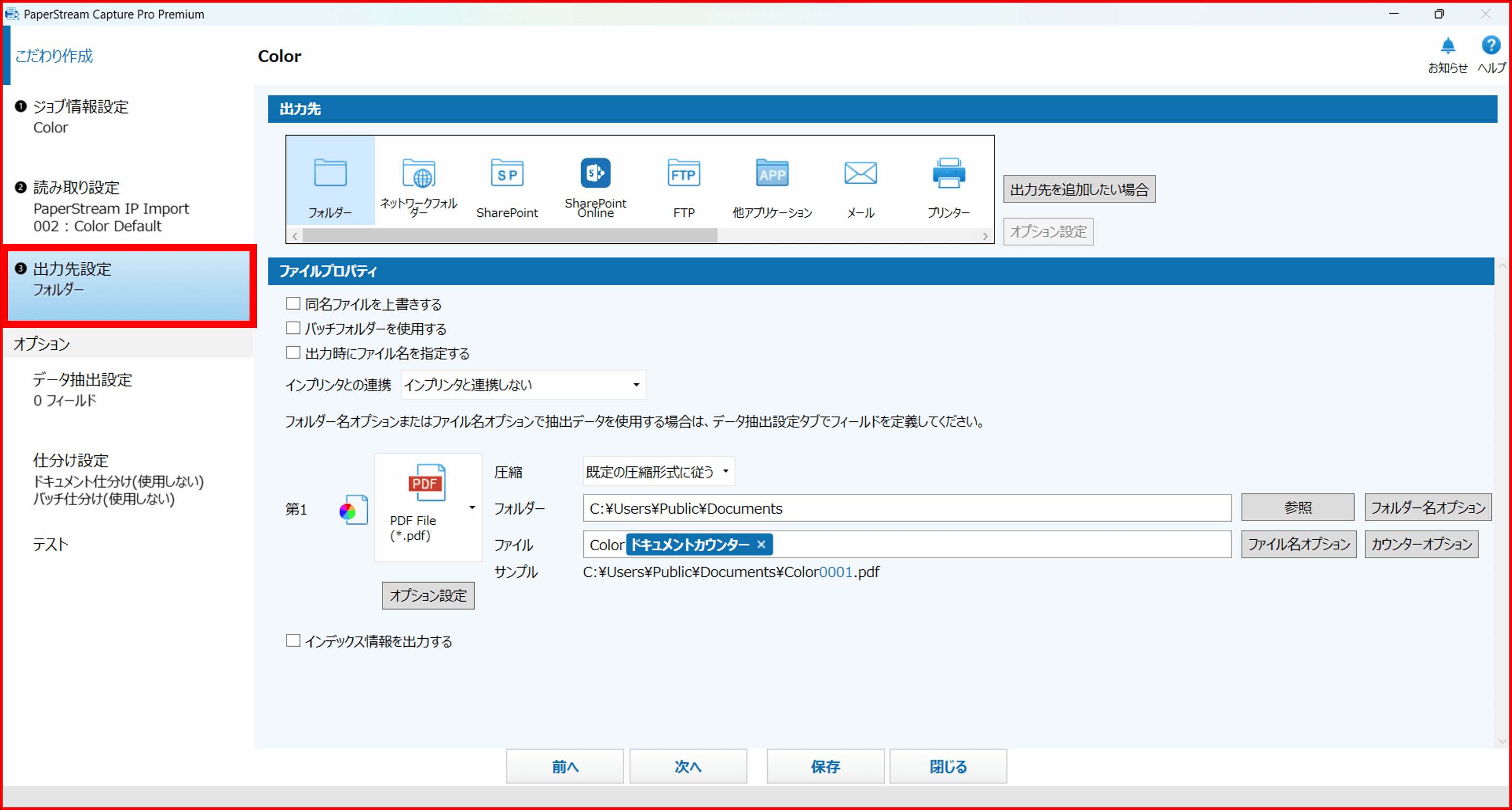Open インプリンタとの連携 dropdown

click(x=523, y=385)
